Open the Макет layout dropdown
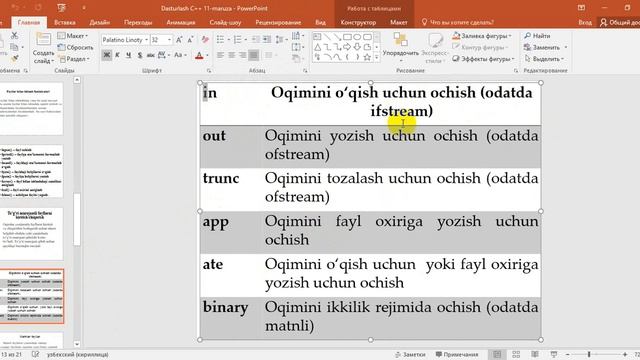This screenshot has width=640, height=360. click(x=73, y=36)
